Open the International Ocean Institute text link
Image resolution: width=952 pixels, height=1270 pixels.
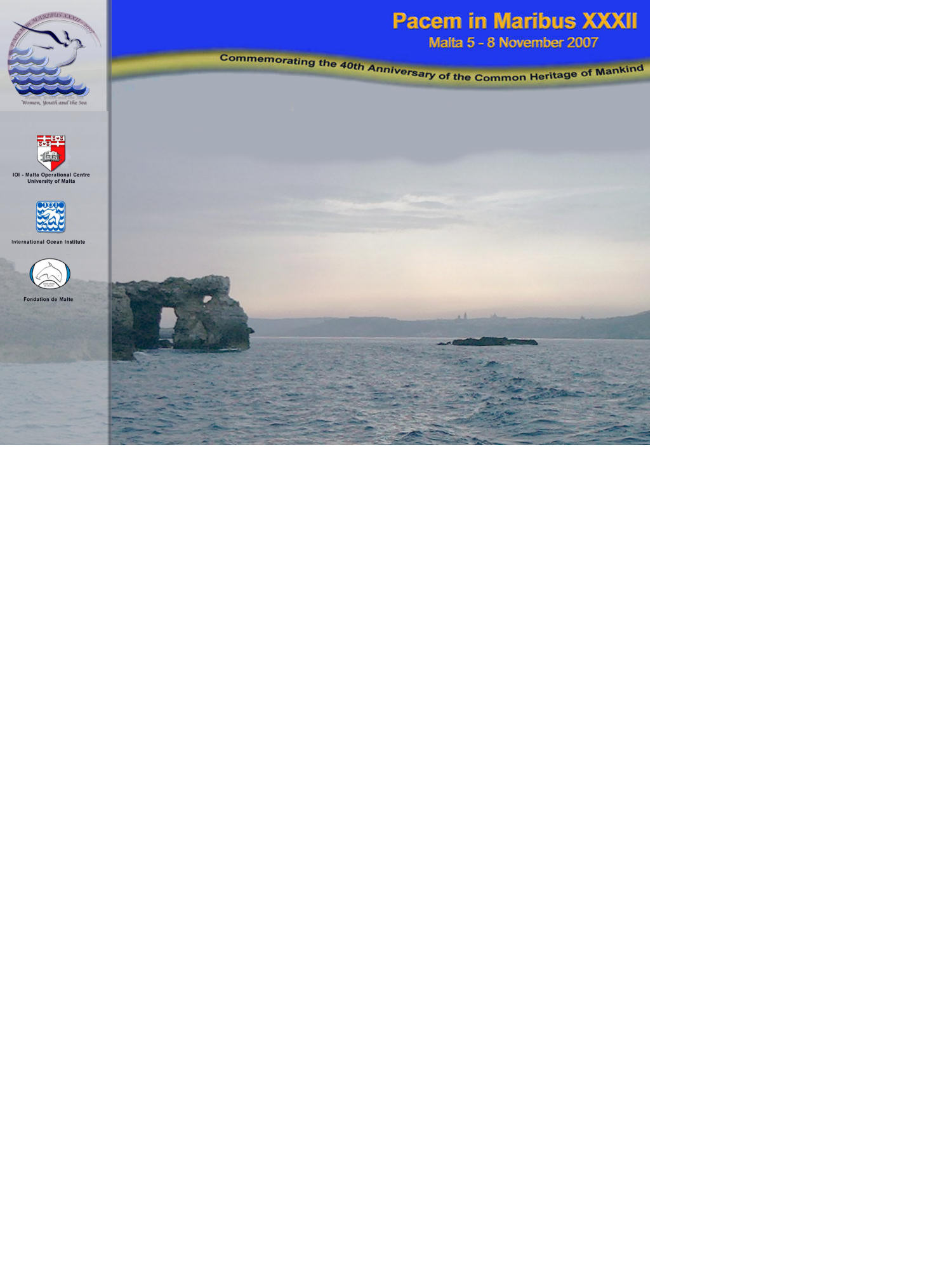(48, 242)
